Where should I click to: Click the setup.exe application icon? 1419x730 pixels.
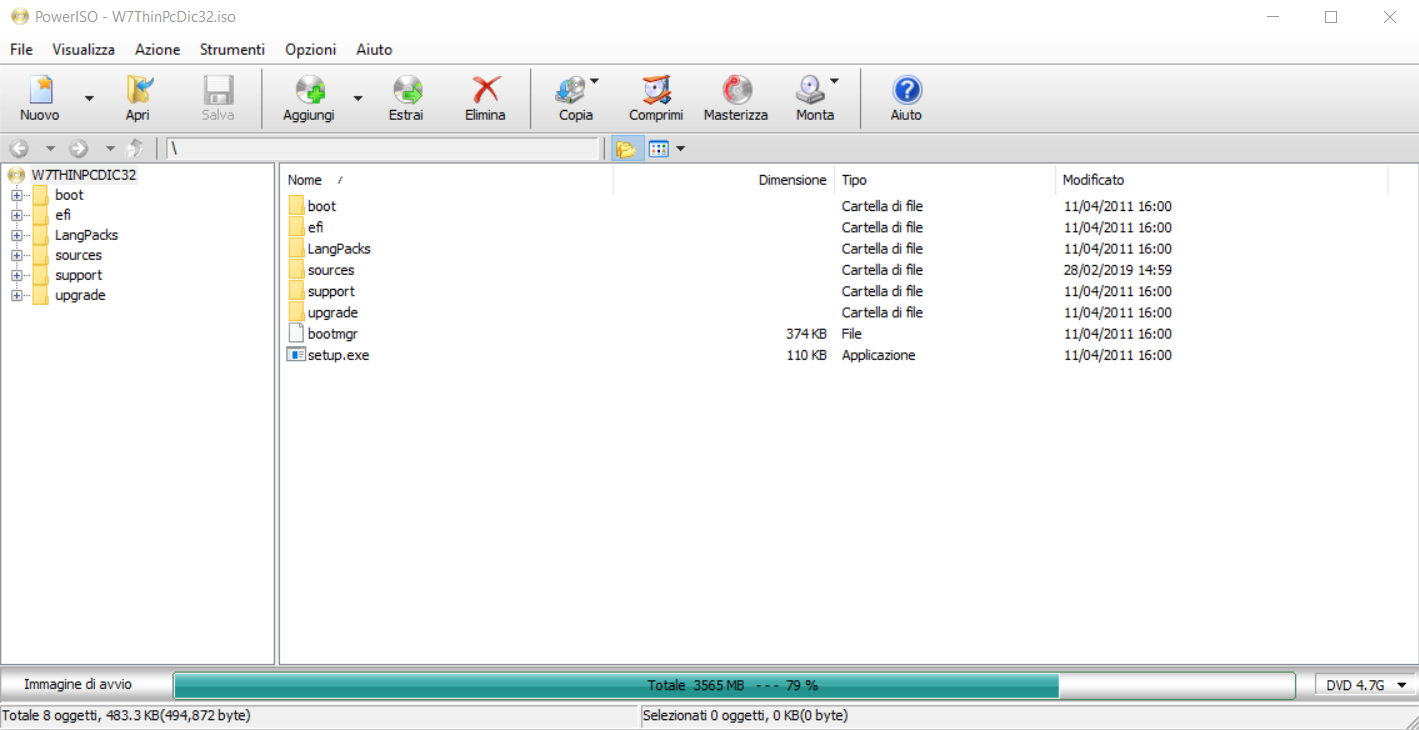[x=296, y=355]
